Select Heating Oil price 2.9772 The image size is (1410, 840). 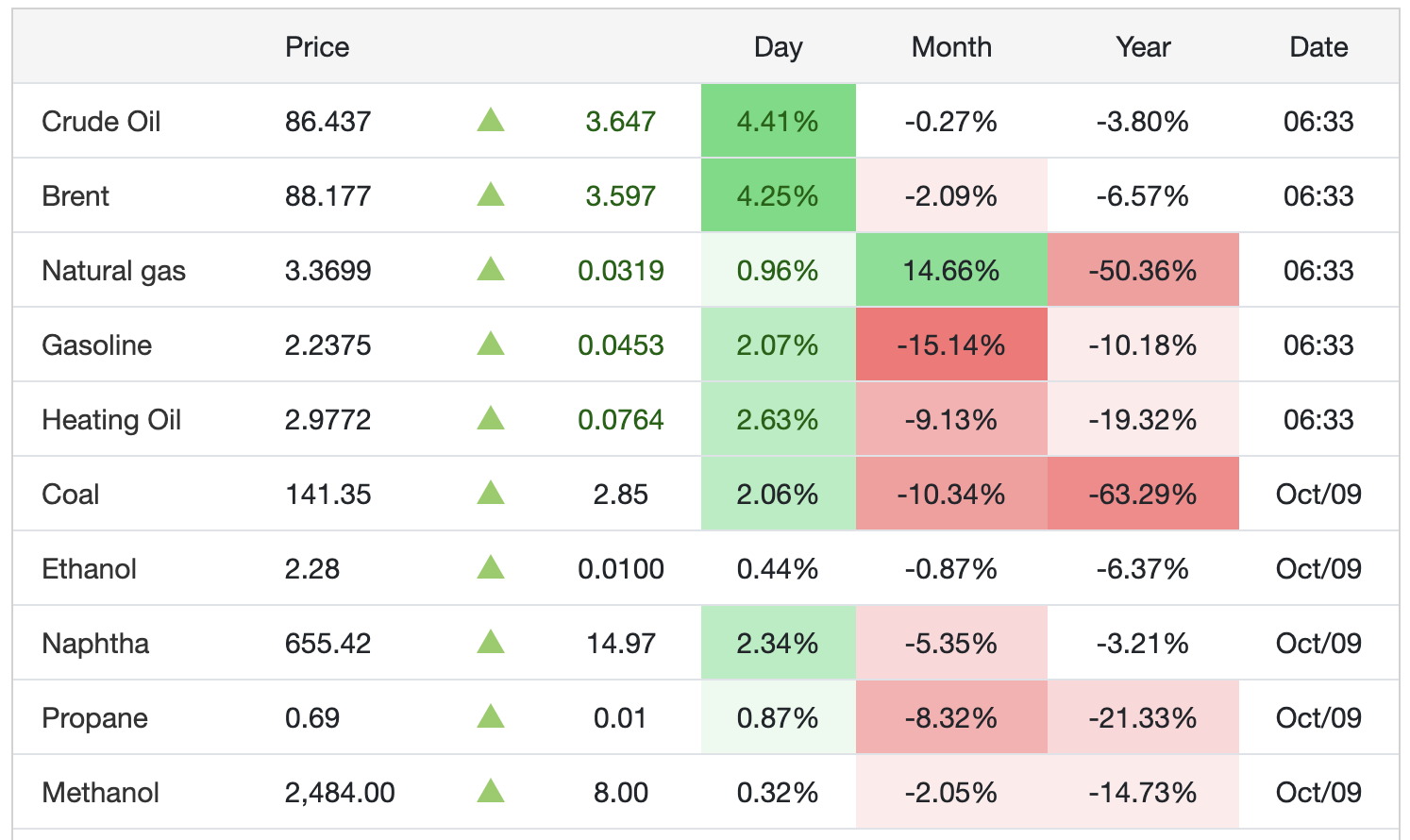pyautogui.click(x=328, y=420)
